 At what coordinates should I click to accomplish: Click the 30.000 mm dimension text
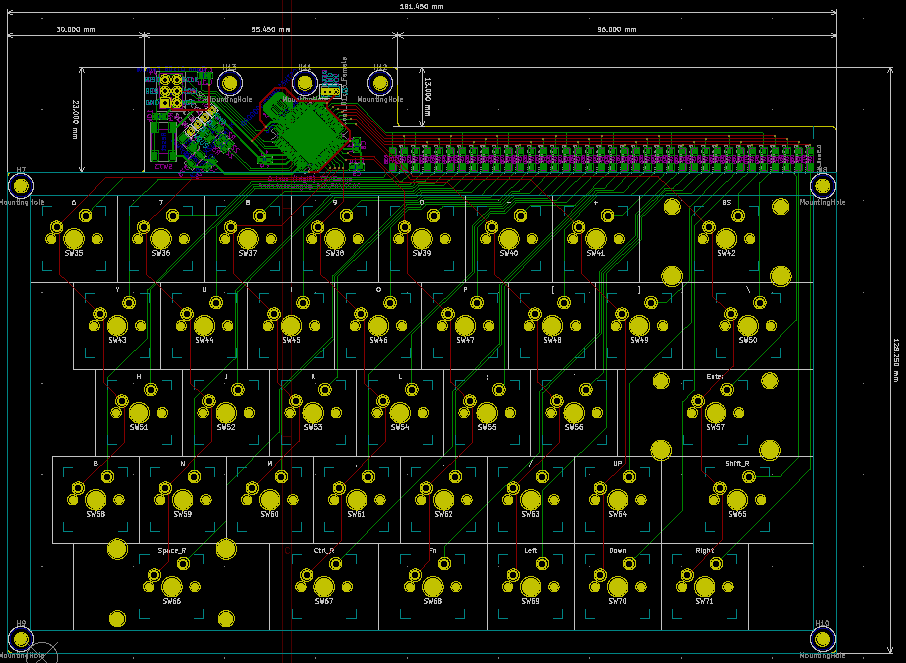[x=76, y=29]
